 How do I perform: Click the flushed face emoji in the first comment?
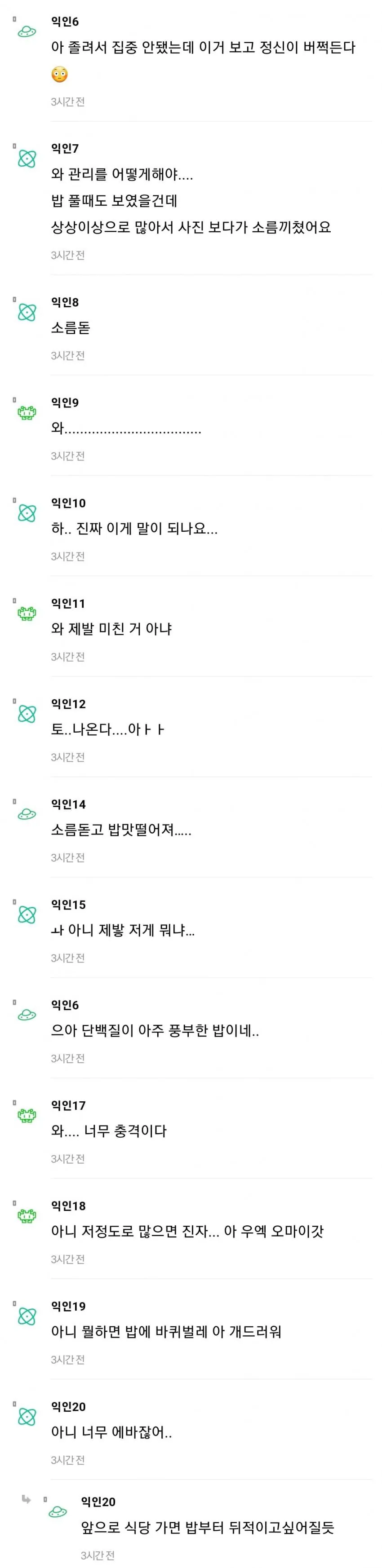[59, 75]
